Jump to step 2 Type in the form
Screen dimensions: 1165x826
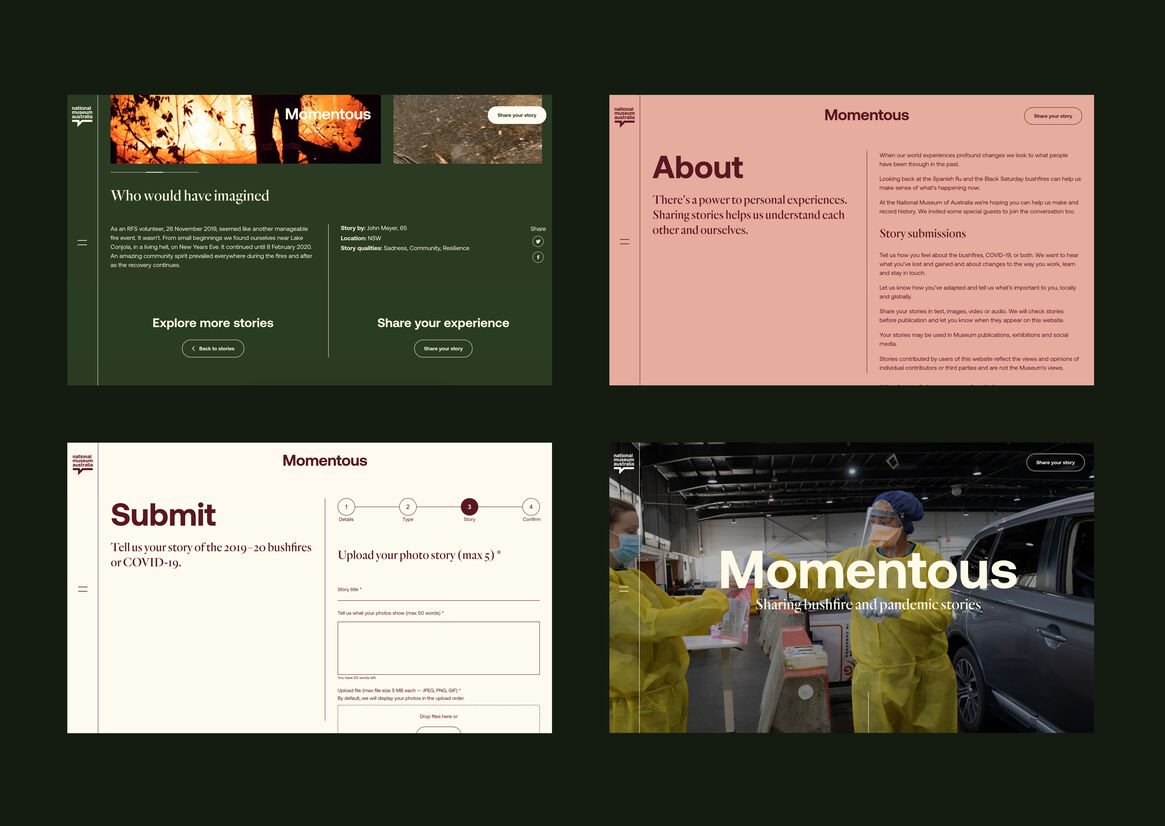pyautogui.click(x=408, y=507)
